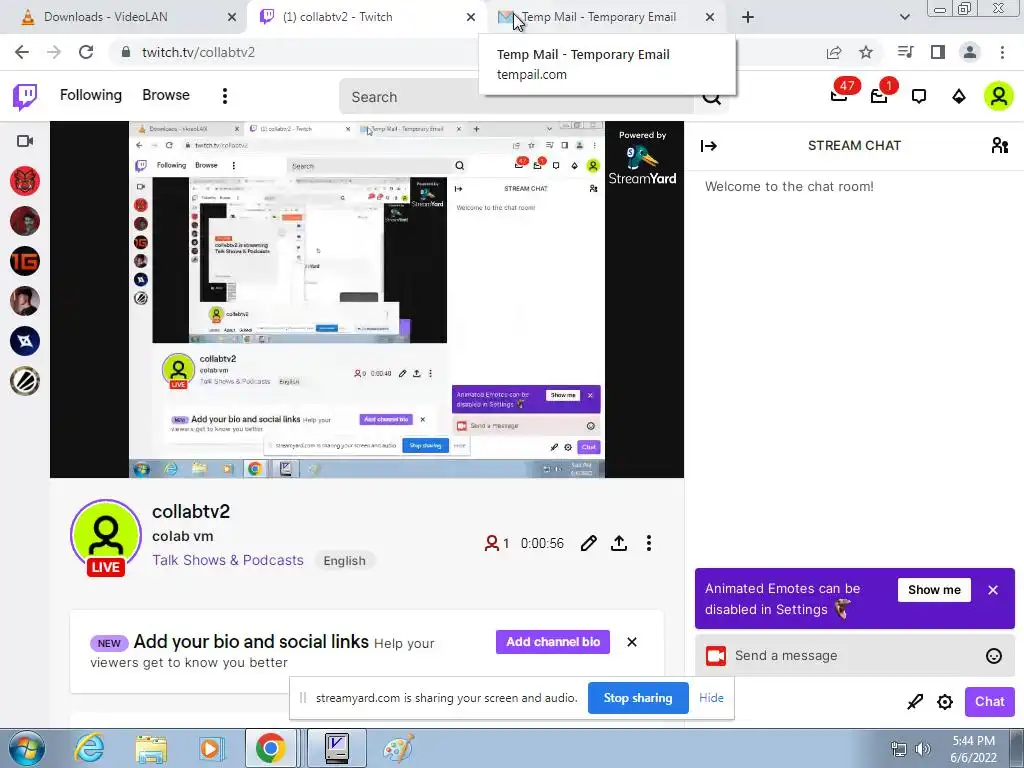Close the Animated Emotes notice

tap(993, 590)
